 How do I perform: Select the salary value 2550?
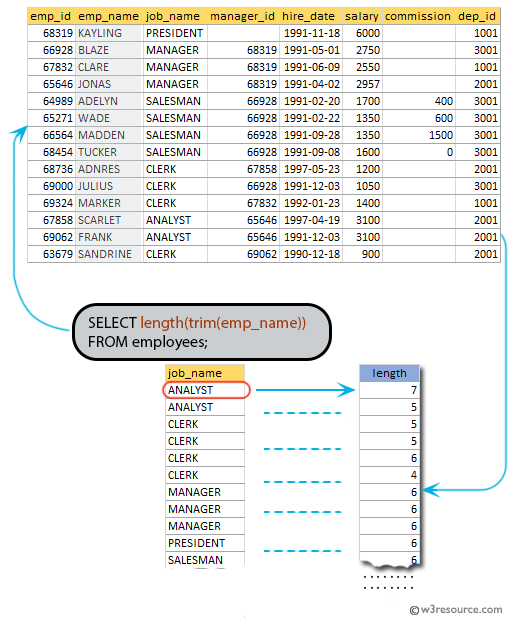(362, 67)
